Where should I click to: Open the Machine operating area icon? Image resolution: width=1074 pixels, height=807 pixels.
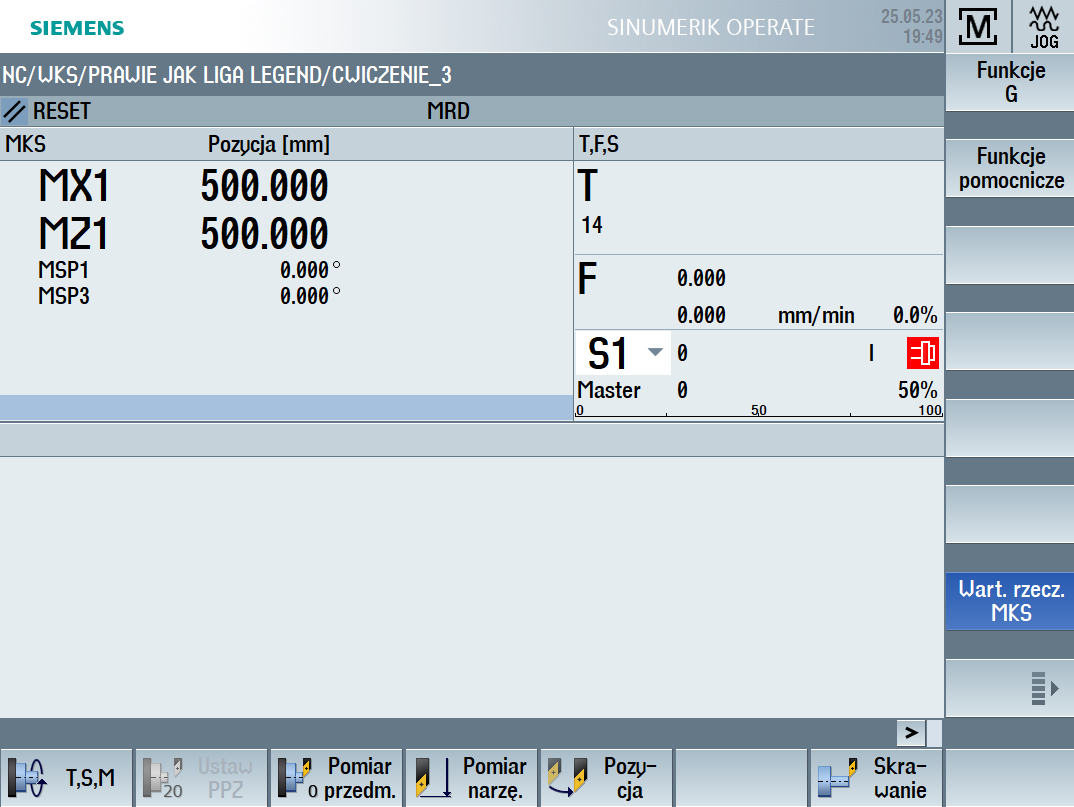[977, 27]
